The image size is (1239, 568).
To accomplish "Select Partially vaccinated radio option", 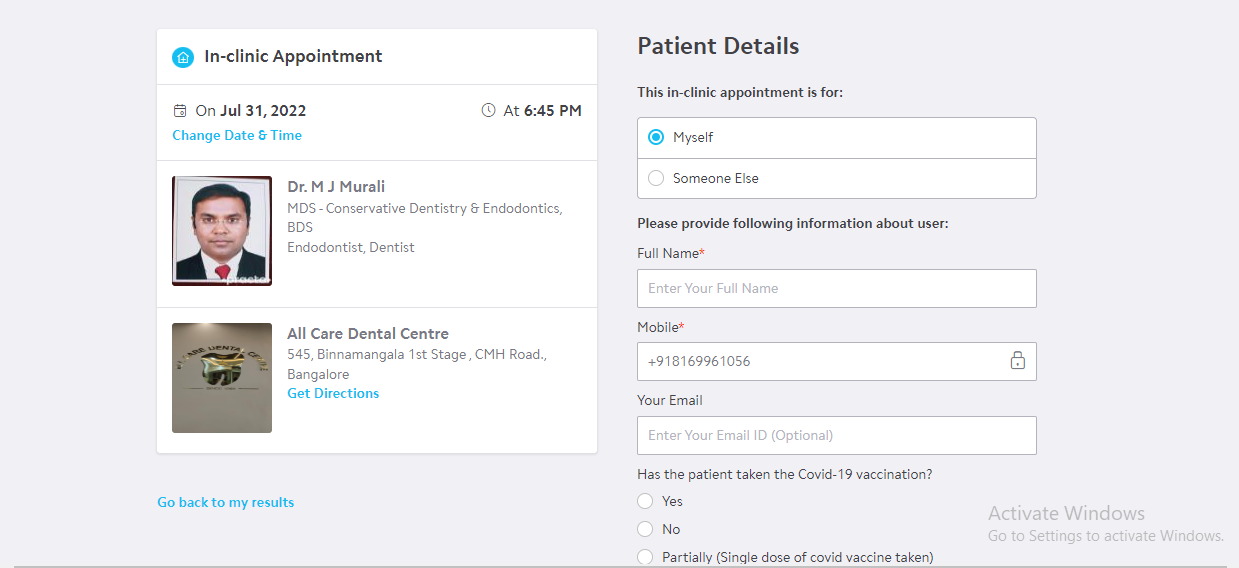I will [x=645, y=557].
